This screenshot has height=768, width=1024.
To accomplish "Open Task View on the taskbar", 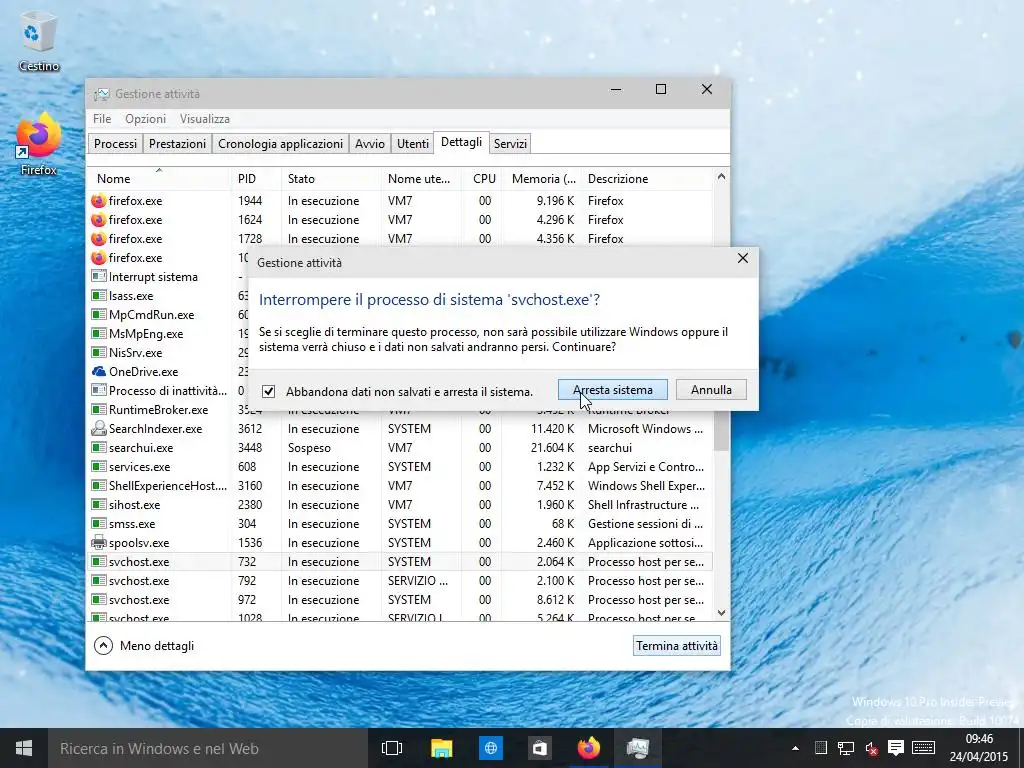I will [x=392, y=748].
